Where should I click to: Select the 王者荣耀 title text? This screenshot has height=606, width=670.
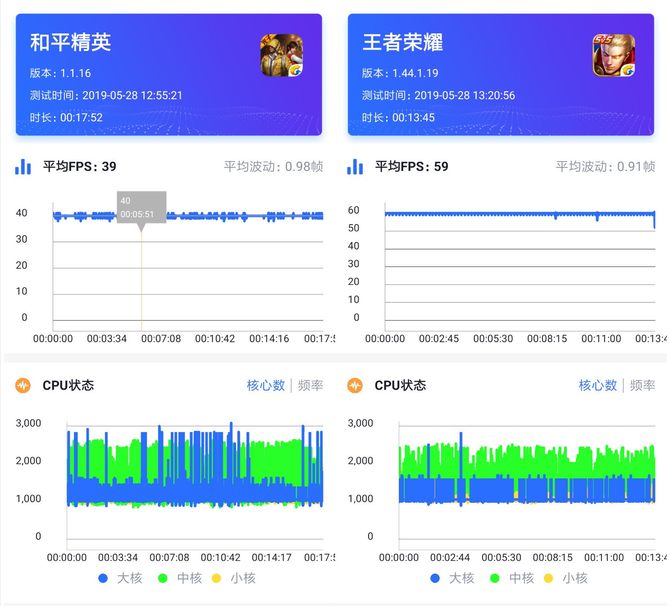403,42
